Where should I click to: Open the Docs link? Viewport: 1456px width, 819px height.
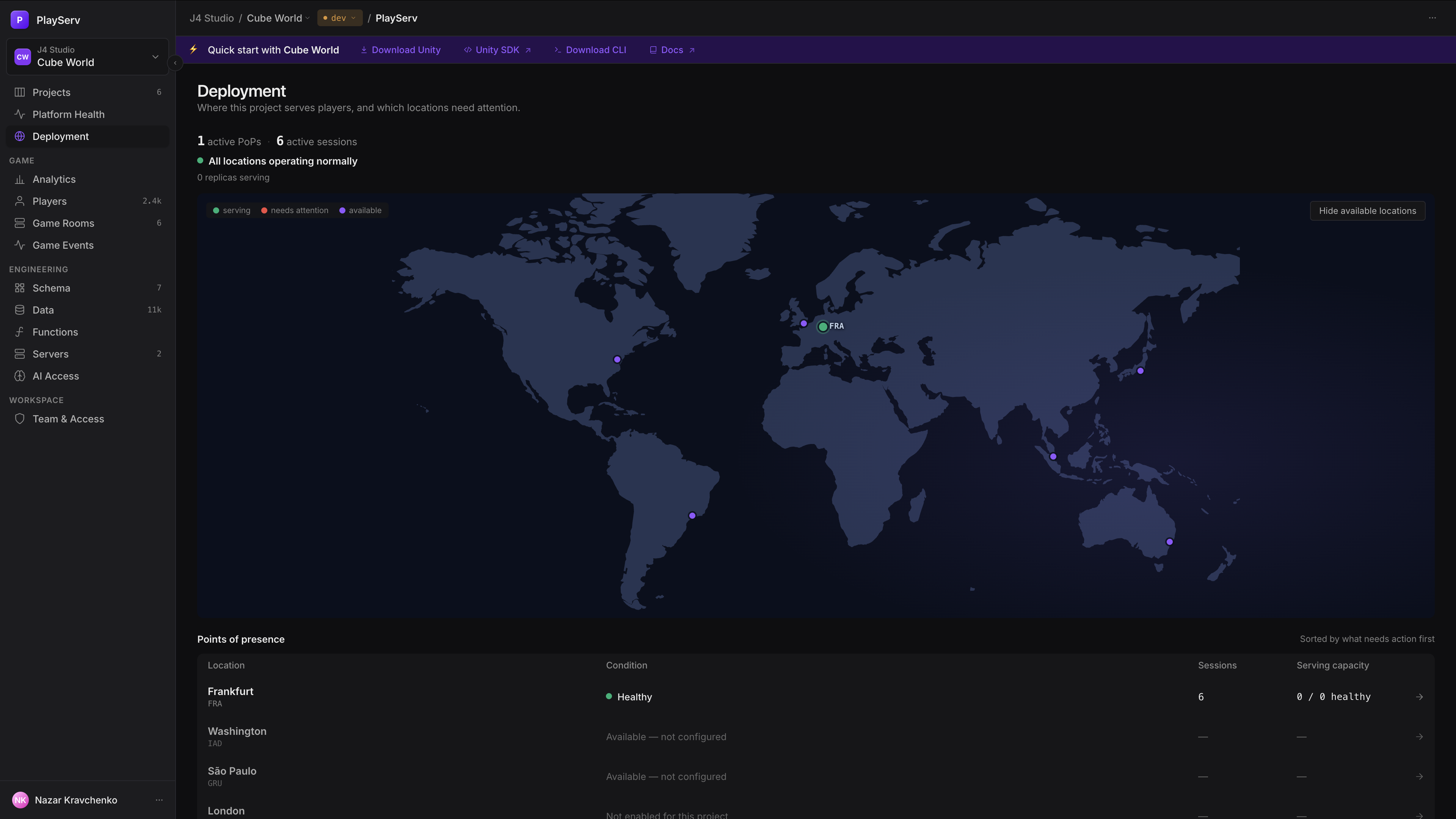[x=672, y=50]
